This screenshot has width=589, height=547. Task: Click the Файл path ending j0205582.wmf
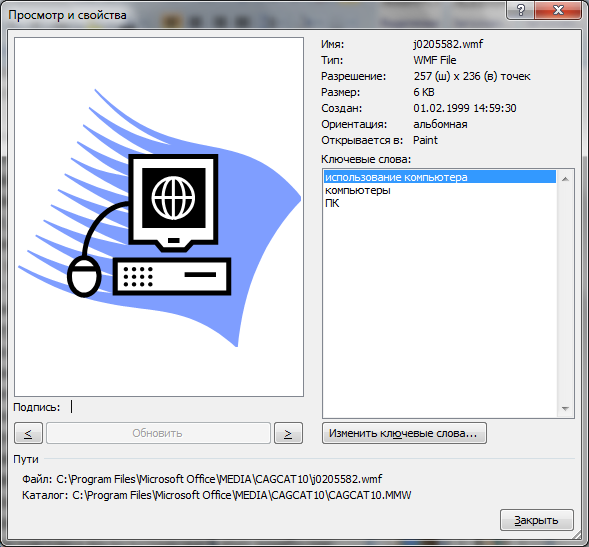219,479
